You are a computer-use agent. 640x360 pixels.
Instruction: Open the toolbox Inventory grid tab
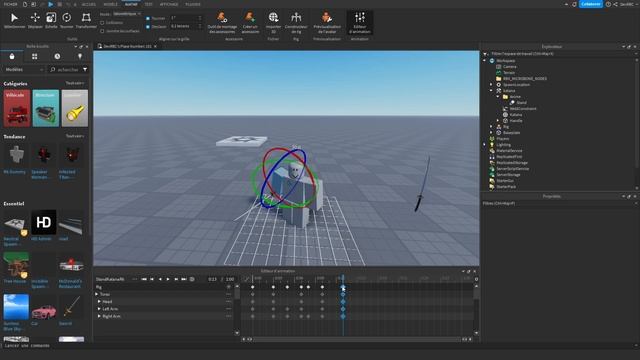[34, 56]
